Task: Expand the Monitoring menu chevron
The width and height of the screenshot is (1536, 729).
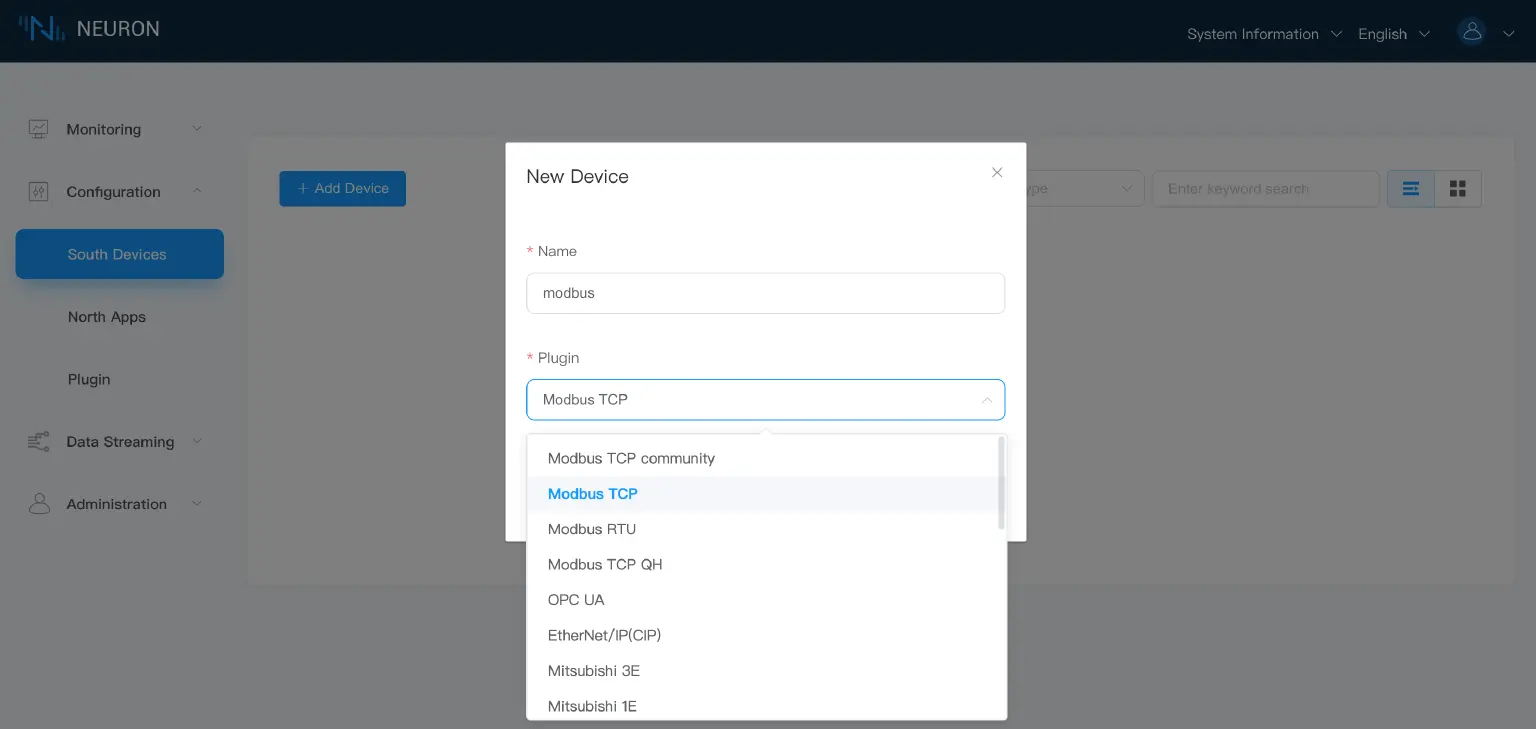Action: [x=197, y=129]
